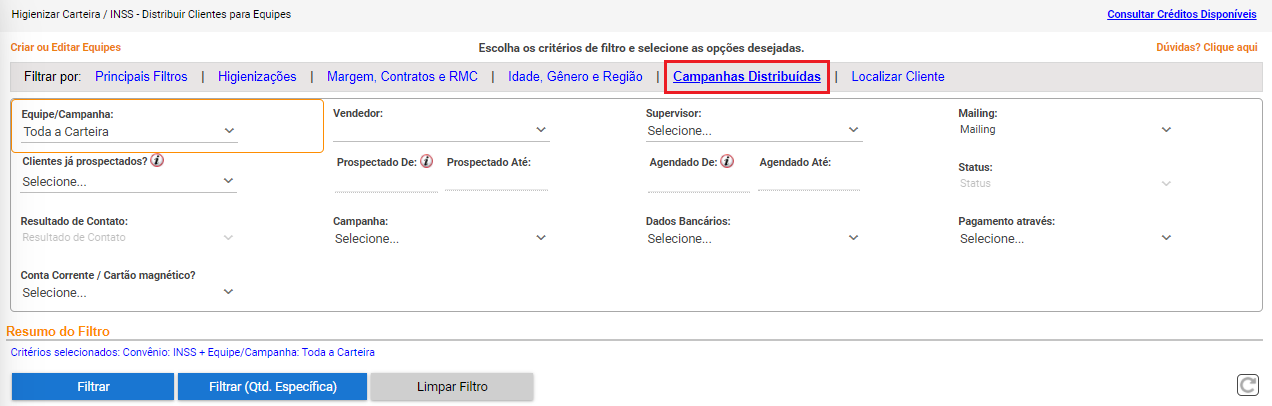Open the Resultado de Contato dropdown
Viewport: 1272px width, 406px height.
click(x=129, y=237)
